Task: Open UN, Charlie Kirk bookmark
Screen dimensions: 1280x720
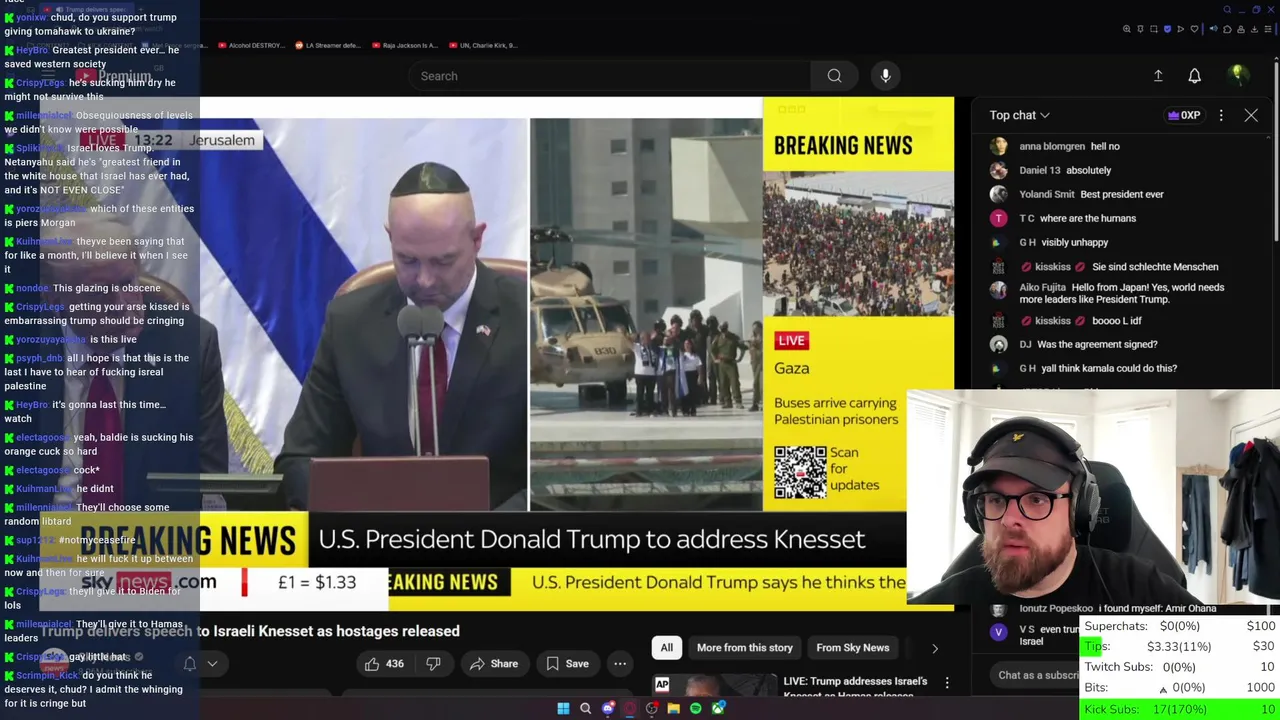Action: coord(483,45)
